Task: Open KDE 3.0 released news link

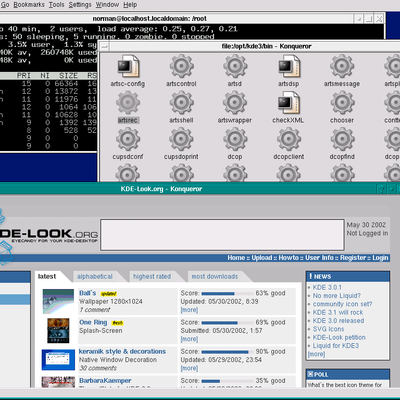Action: [x=338, y=321]
